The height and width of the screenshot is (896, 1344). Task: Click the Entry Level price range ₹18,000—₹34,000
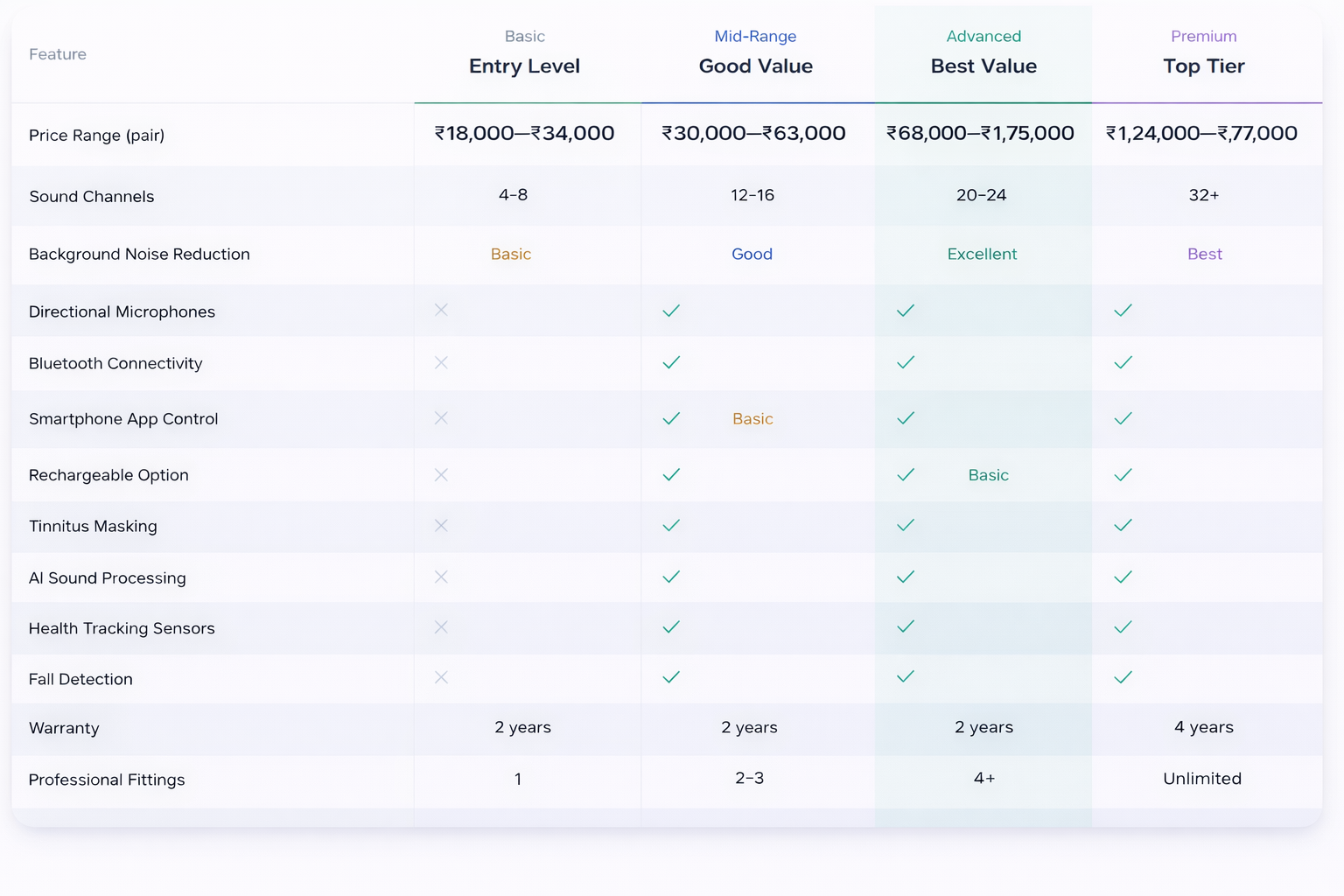pos(524,133)
